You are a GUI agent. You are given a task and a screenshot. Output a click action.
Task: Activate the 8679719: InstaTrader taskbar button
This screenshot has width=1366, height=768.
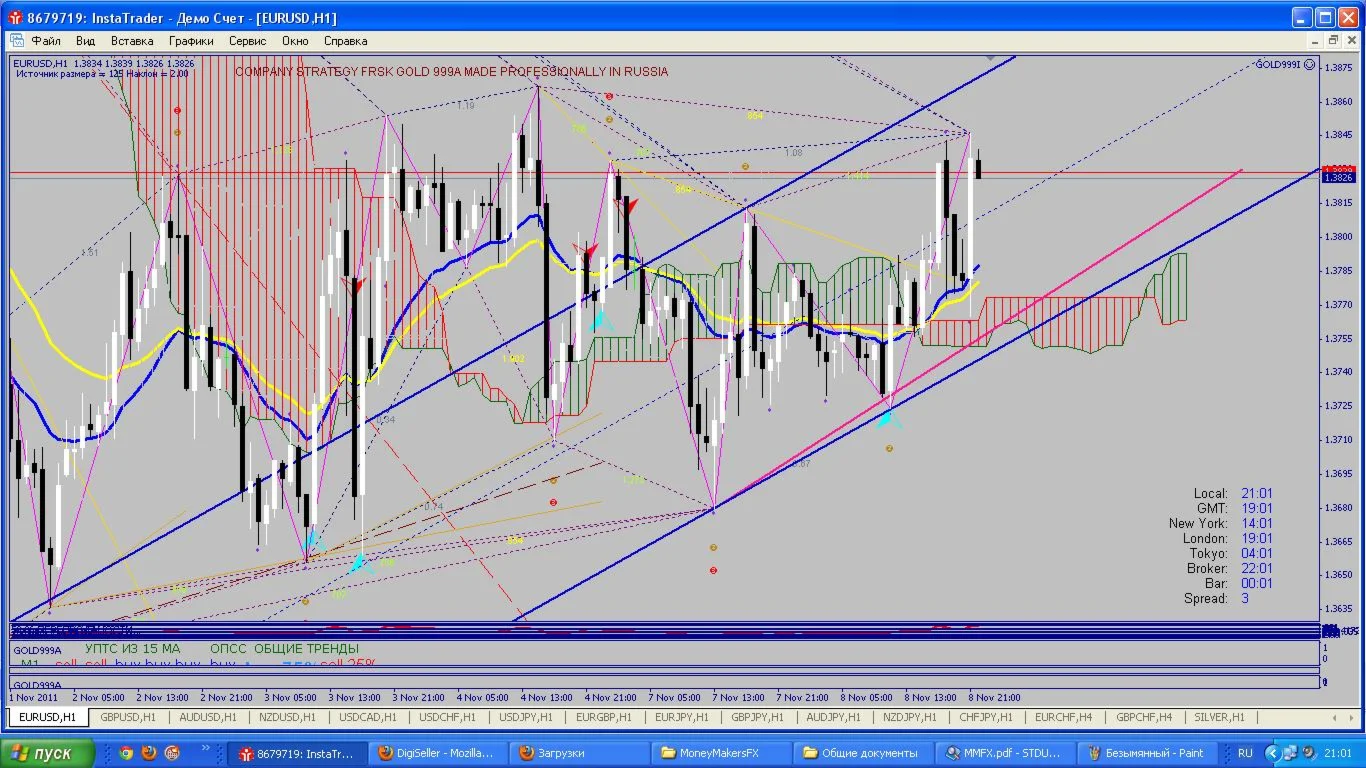(297, 753)
